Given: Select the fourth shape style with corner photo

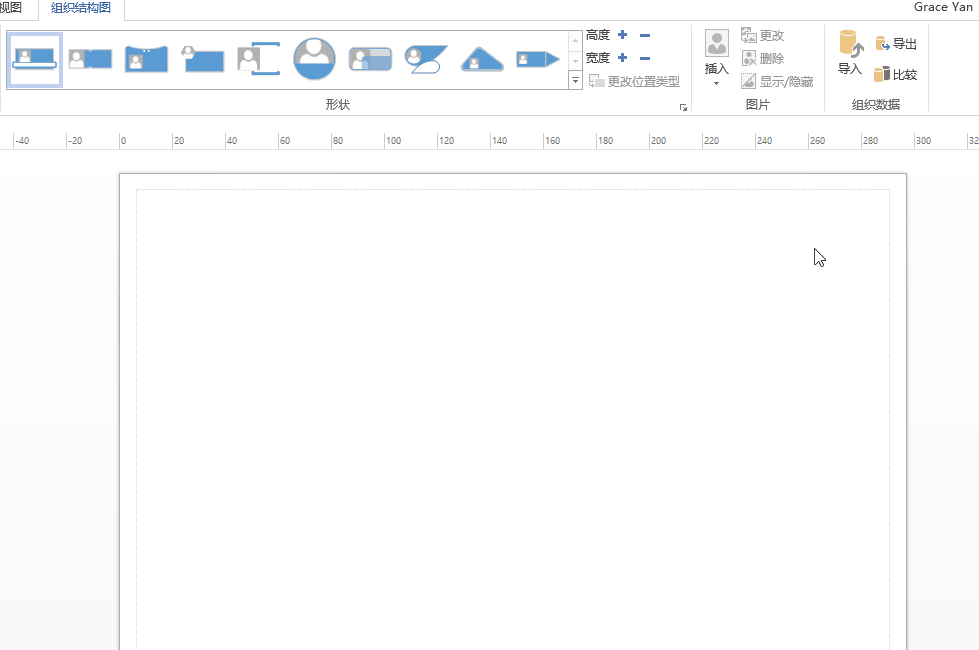Looking at the screenshot, I should [x=202, y=59].
